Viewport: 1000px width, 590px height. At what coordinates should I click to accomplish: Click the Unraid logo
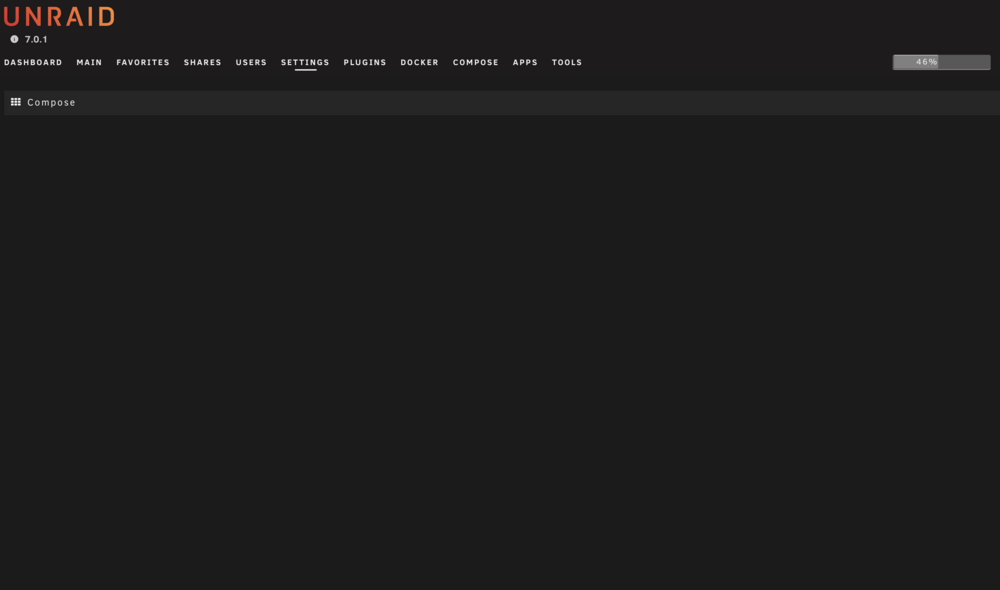tap(59, 17)
